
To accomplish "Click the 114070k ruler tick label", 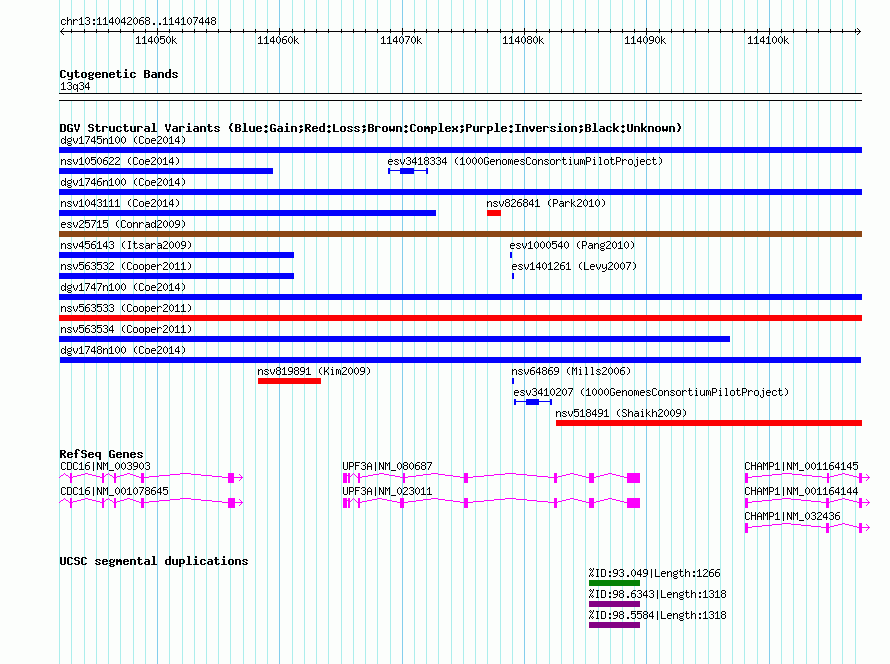I will click(x=401, y=40).
